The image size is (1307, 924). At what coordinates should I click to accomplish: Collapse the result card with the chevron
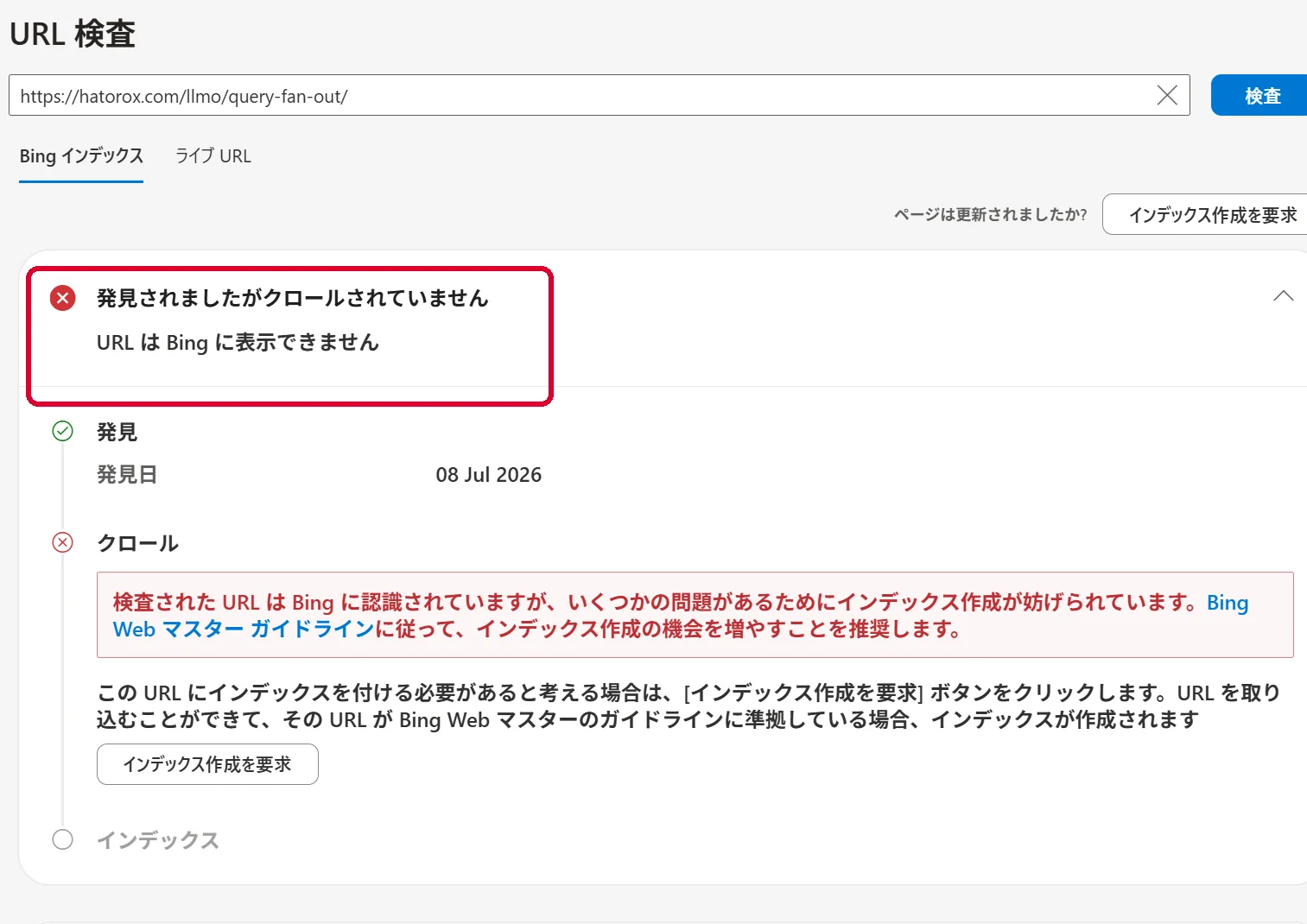1283,296
